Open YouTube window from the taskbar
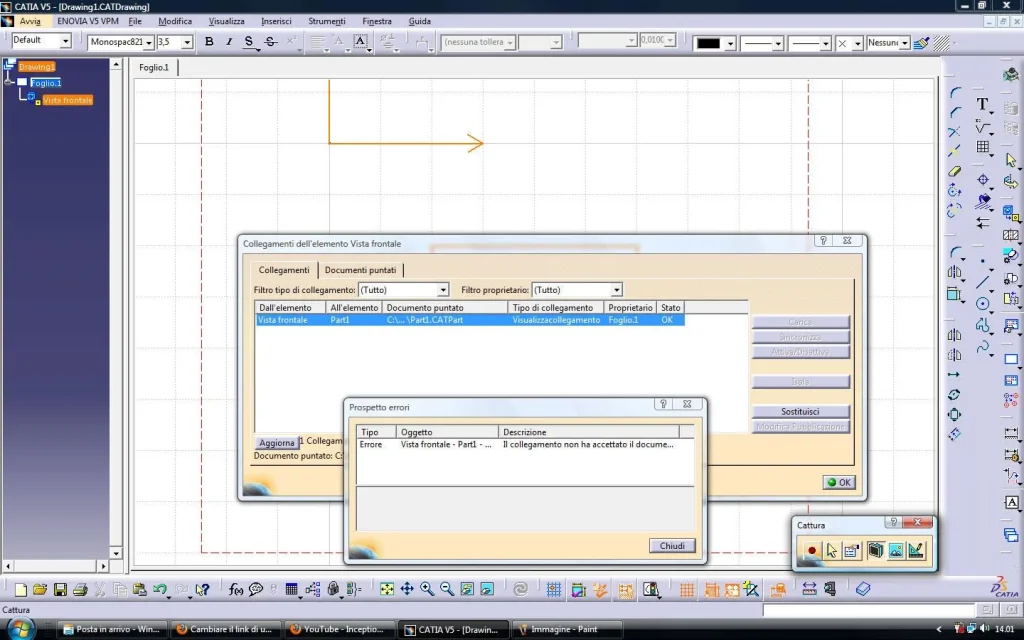 point(340,630)
